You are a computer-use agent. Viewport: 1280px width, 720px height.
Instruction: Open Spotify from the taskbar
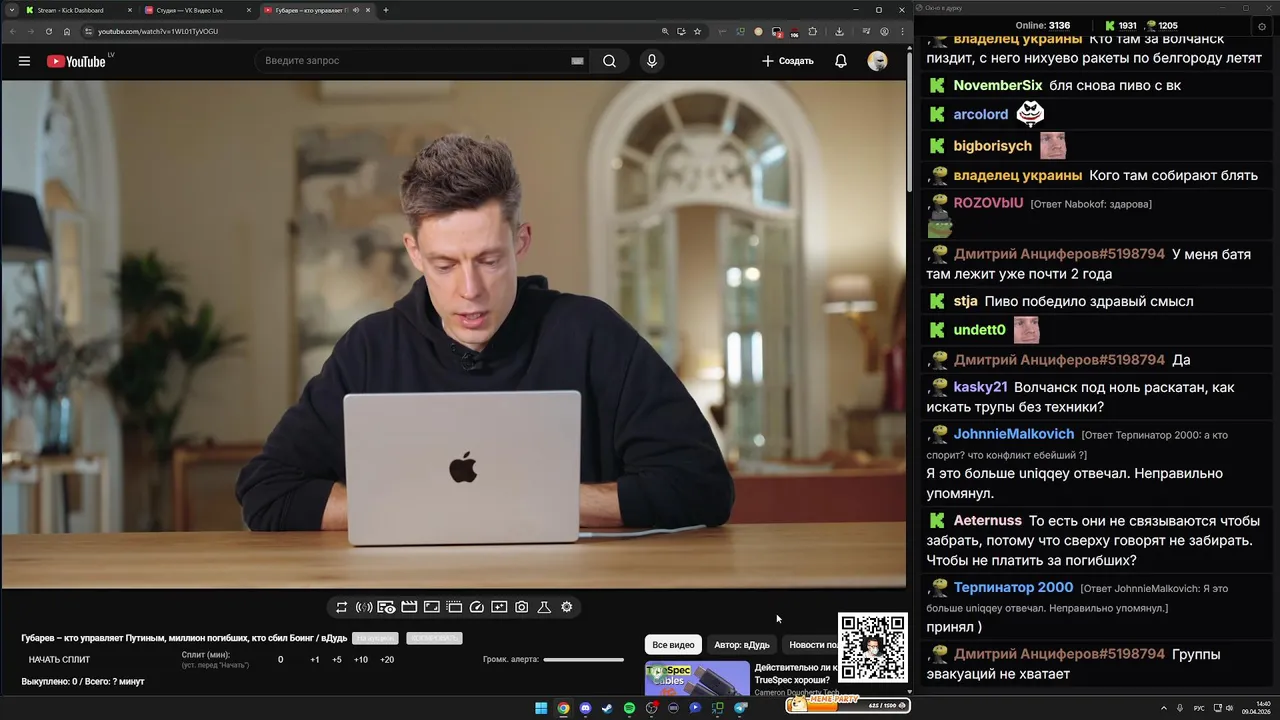pyautogui.click(x=629, y=708)
